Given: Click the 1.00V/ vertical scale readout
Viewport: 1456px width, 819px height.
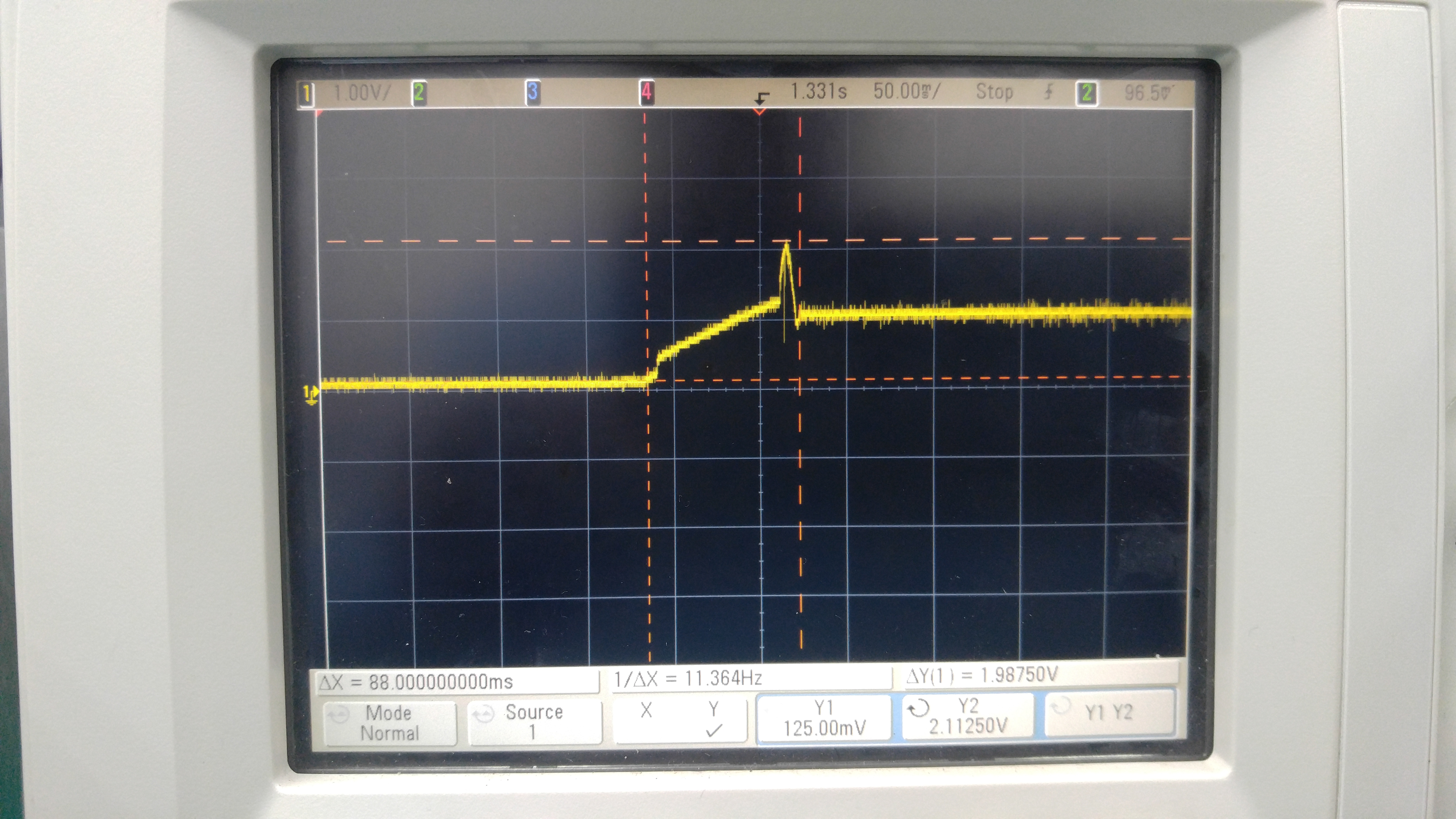Looking at the screenshot, I should point(362,92).
